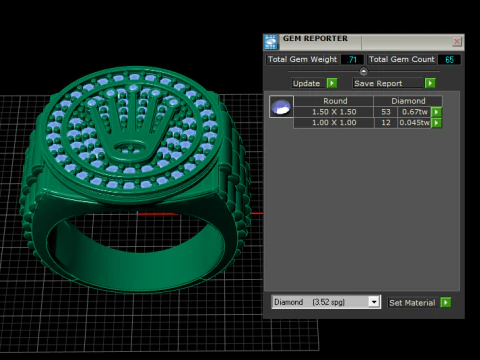The height and width of the screenshot is (360, 480).
Task: Click the 0.67tw weight cell
Action: pos(414,112)
